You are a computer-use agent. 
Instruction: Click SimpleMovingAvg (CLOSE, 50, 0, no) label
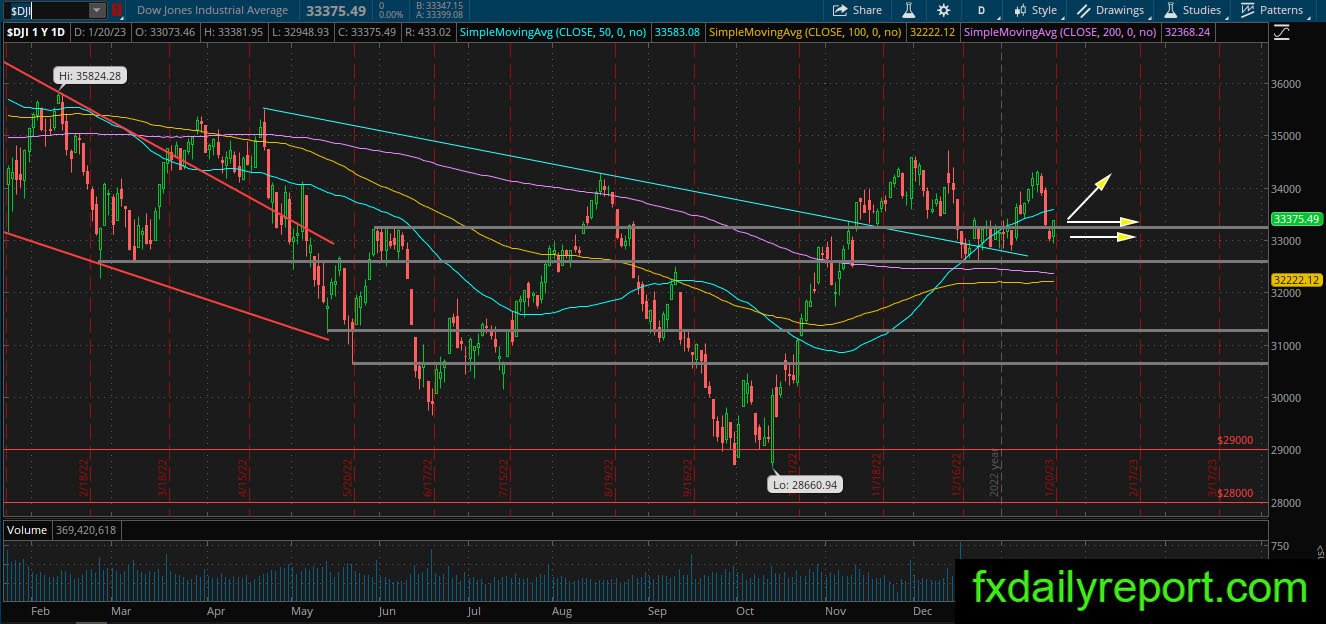pyautogui.click(x=553, y=32)
